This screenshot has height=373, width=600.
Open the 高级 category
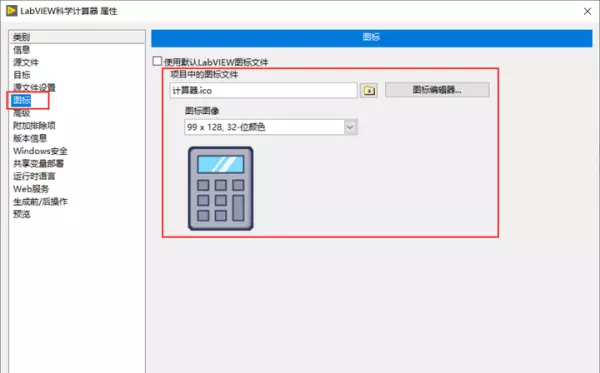(x=21, y=113)
